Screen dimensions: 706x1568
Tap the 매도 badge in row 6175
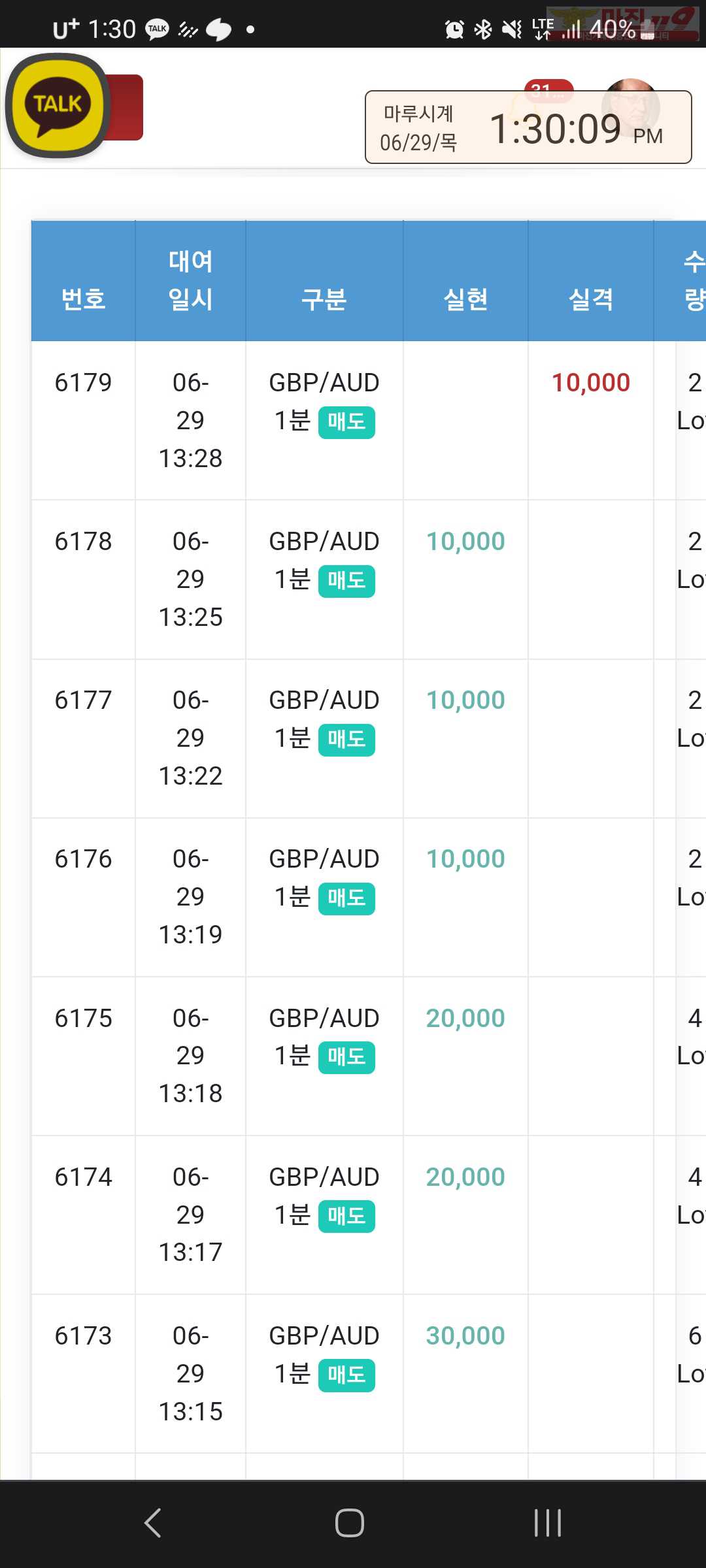click(346, 1057)
